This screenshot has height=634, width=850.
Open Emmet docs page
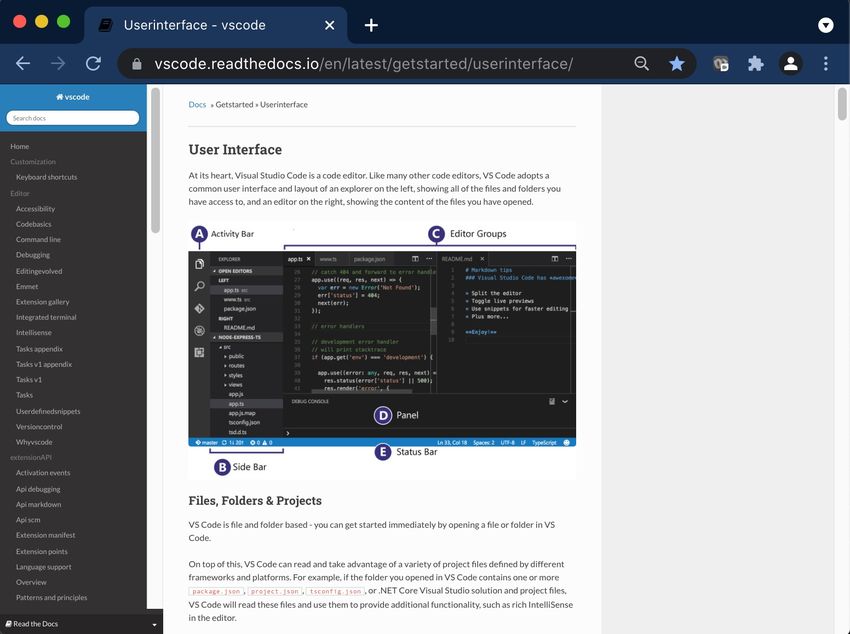coord(27,286)
